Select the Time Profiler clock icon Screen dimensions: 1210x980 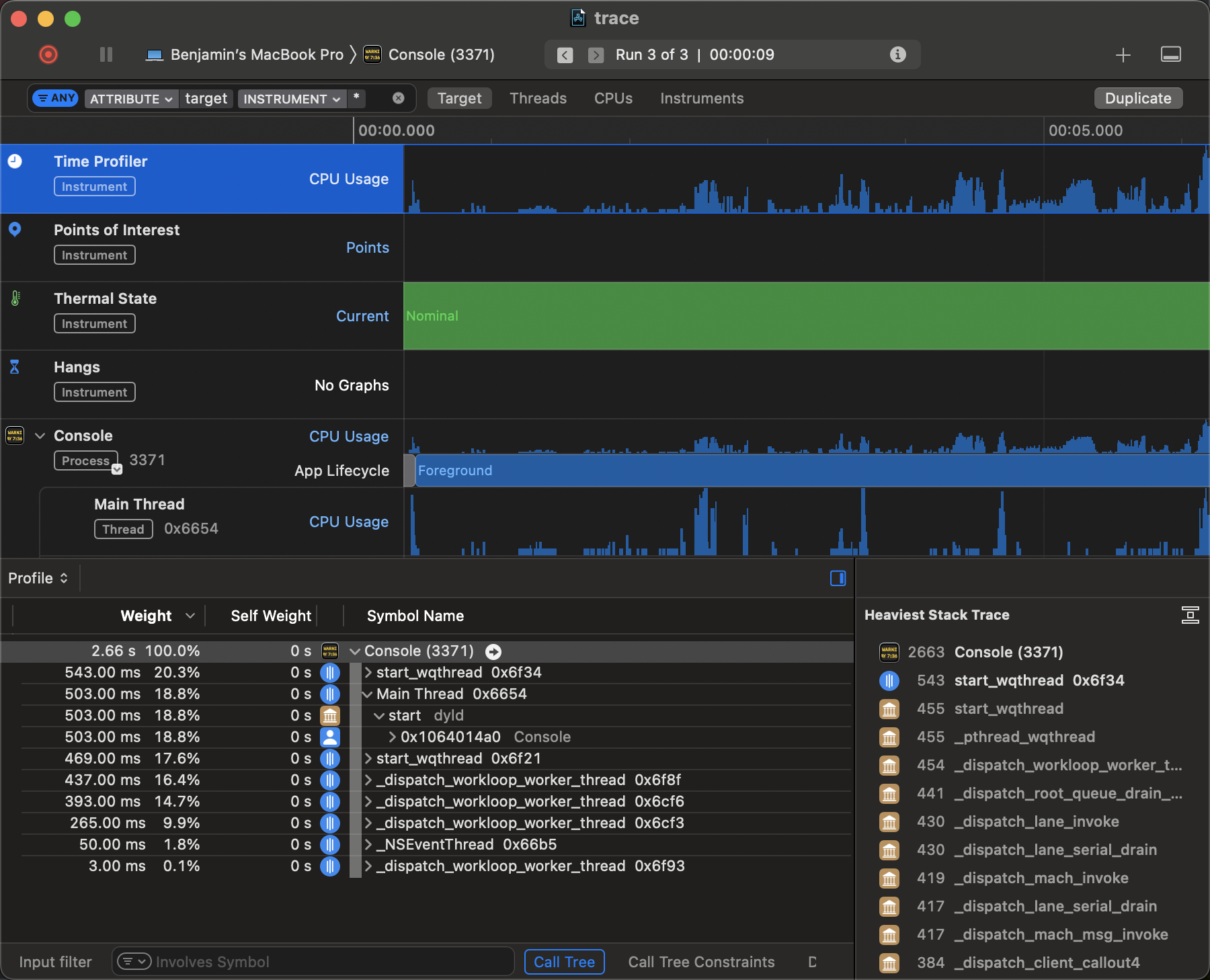tap(15, 161)
